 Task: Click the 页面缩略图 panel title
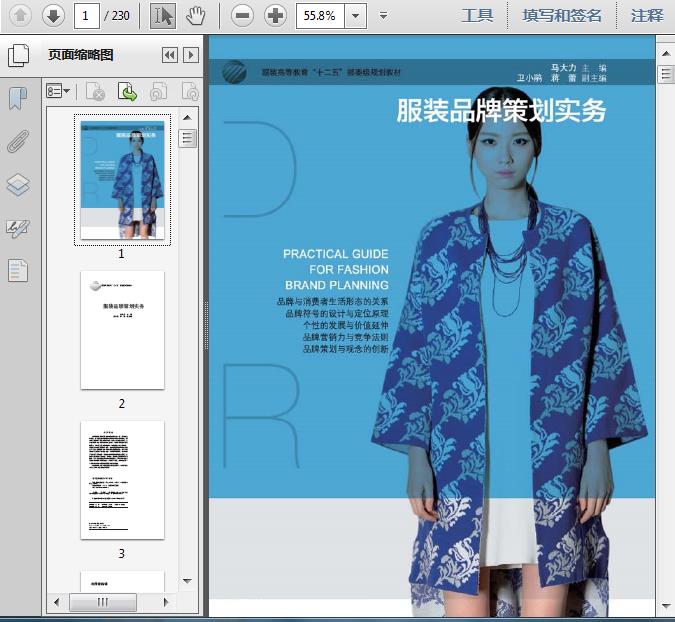click(81, 55)
